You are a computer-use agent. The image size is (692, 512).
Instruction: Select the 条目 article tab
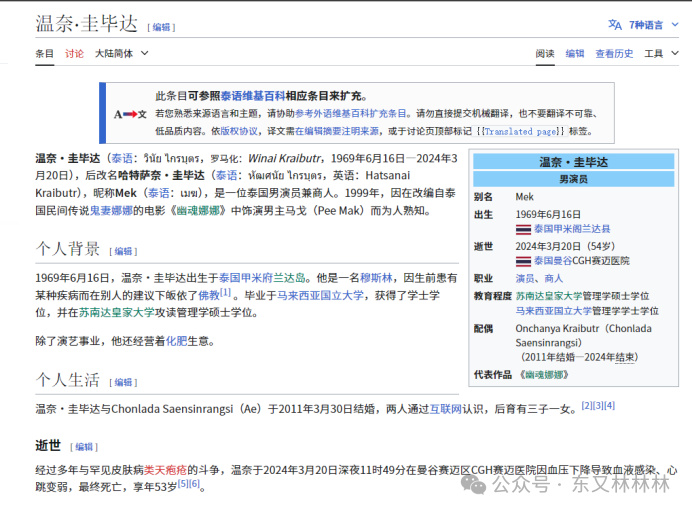point(45,53)
